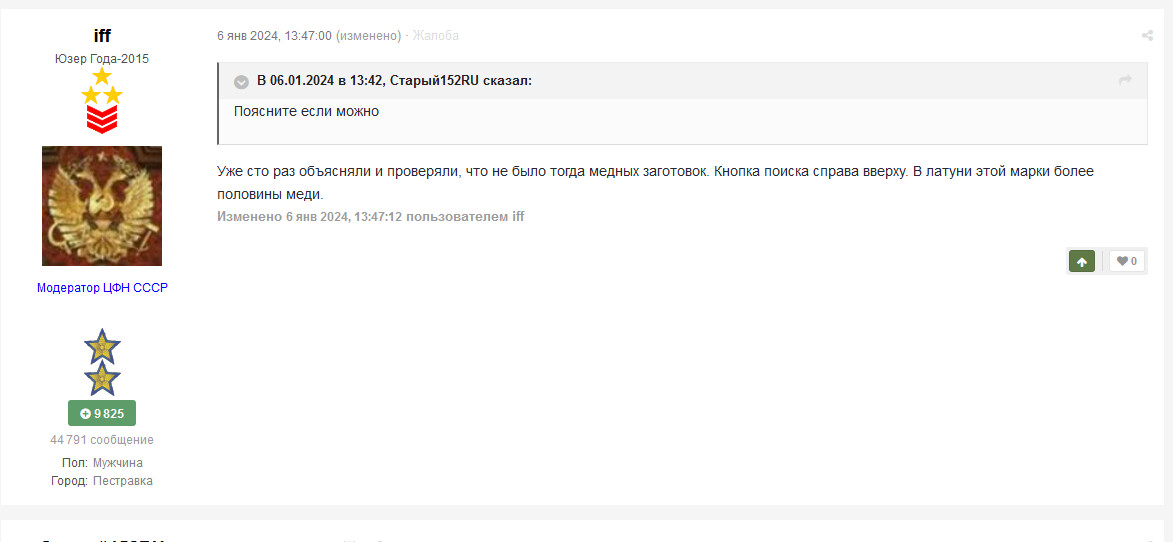Click the three gold stars rank icon
Screen dimensions: 1173x542
[x=102, y=87]
